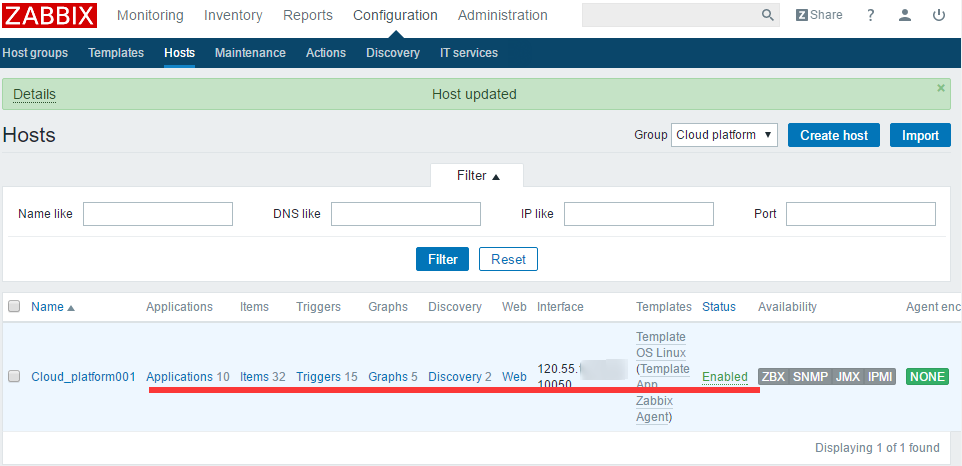Click the NONE encryption badge
This screenshot has height=466, width=962.
[927, 376]
